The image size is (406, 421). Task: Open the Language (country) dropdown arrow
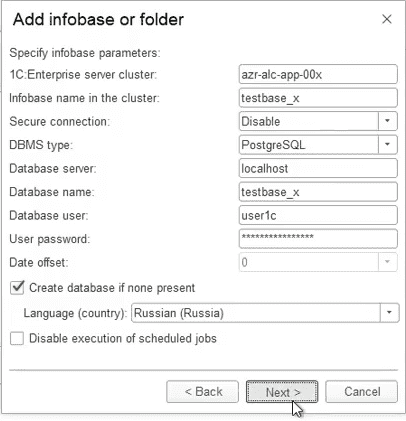click(389, 313)
